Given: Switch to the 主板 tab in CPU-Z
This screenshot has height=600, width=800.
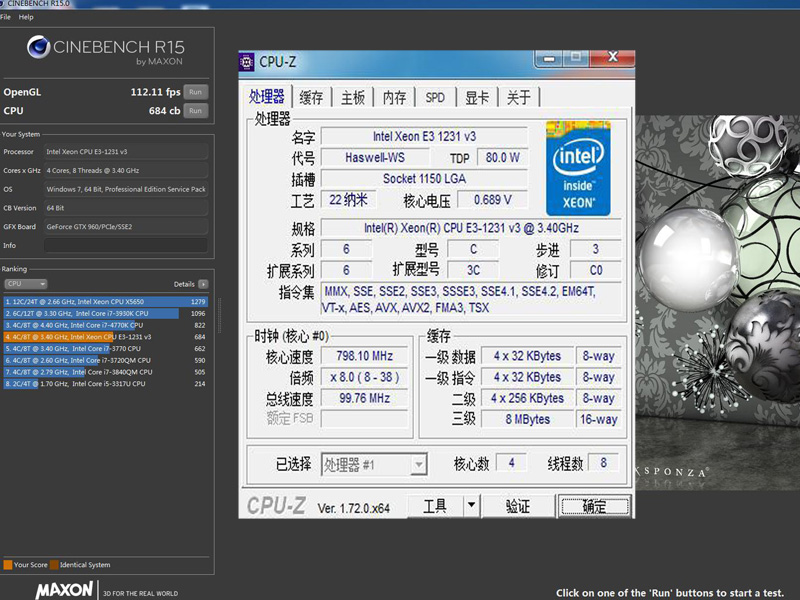Looking at the screenshot, I should 353,97.
